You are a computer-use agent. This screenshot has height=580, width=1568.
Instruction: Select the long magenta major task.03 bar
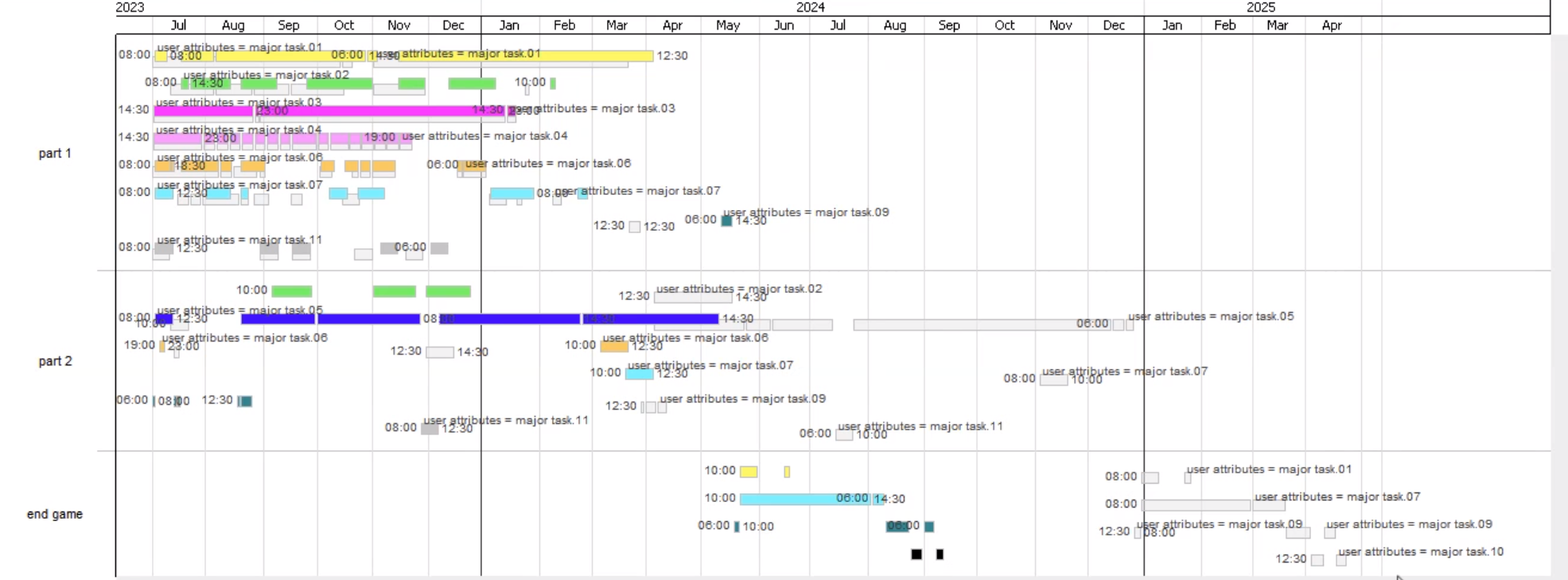point(318,111)
